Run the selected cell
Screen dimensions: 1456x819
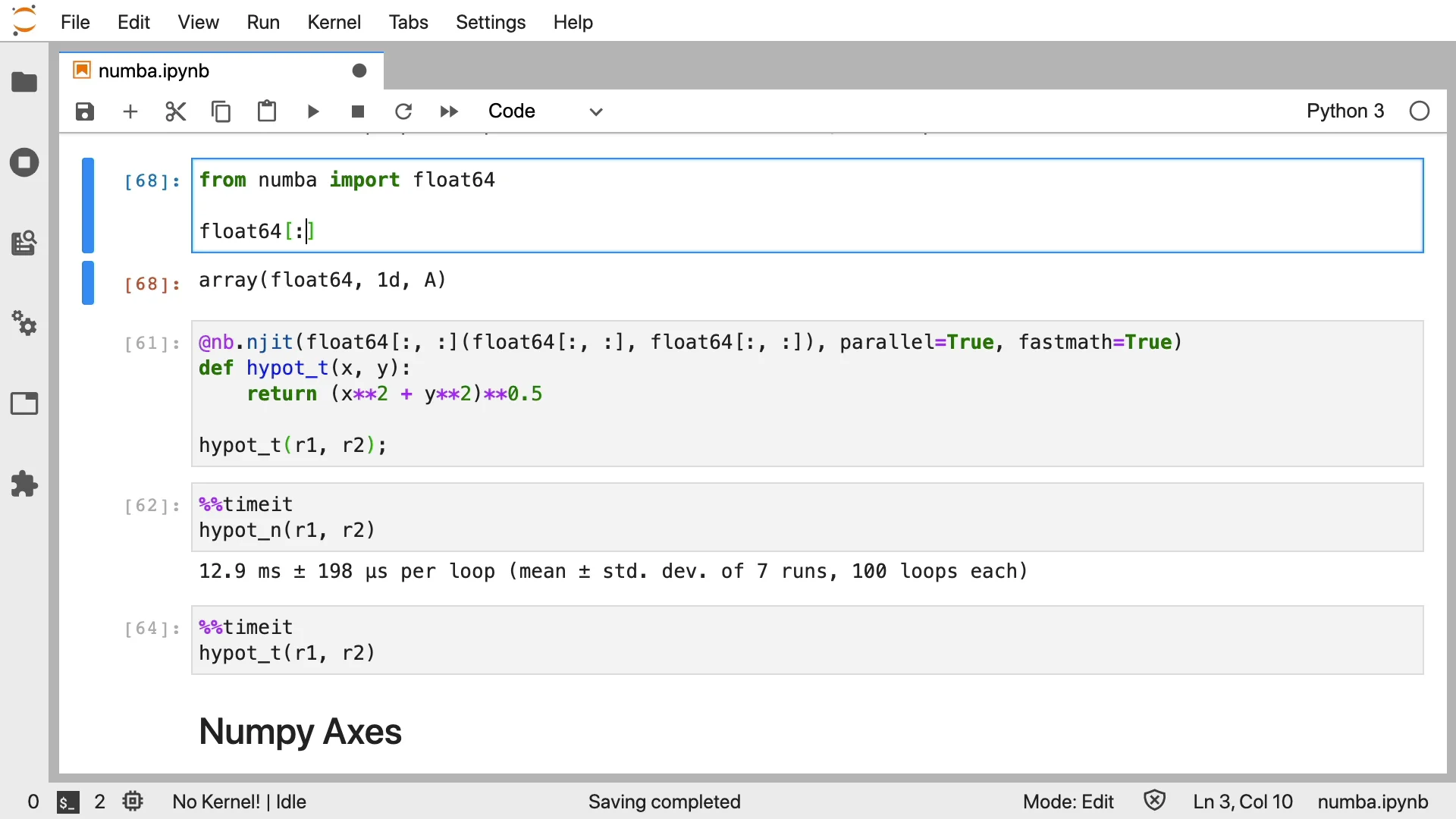pyautogui.click(x=312, y=111)
